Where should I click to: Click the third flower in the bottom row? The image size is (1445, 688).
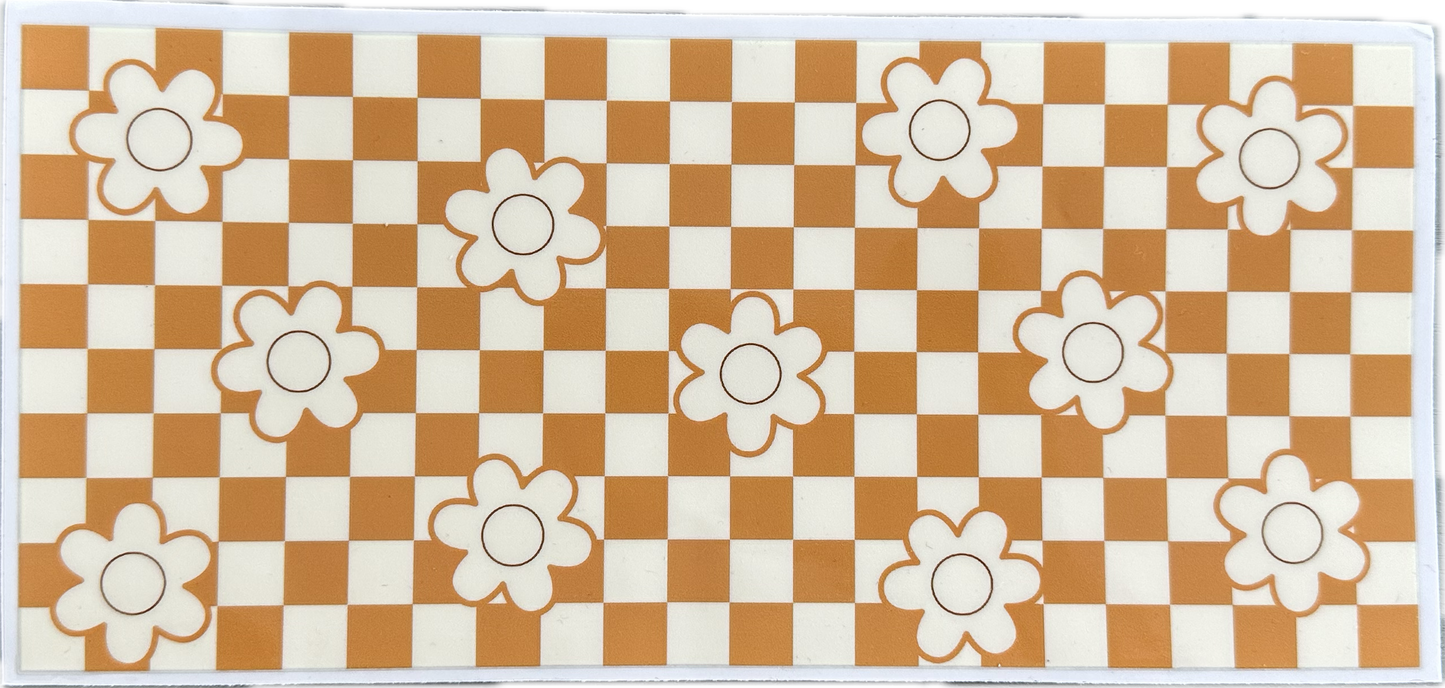click(x=961, y=583)
